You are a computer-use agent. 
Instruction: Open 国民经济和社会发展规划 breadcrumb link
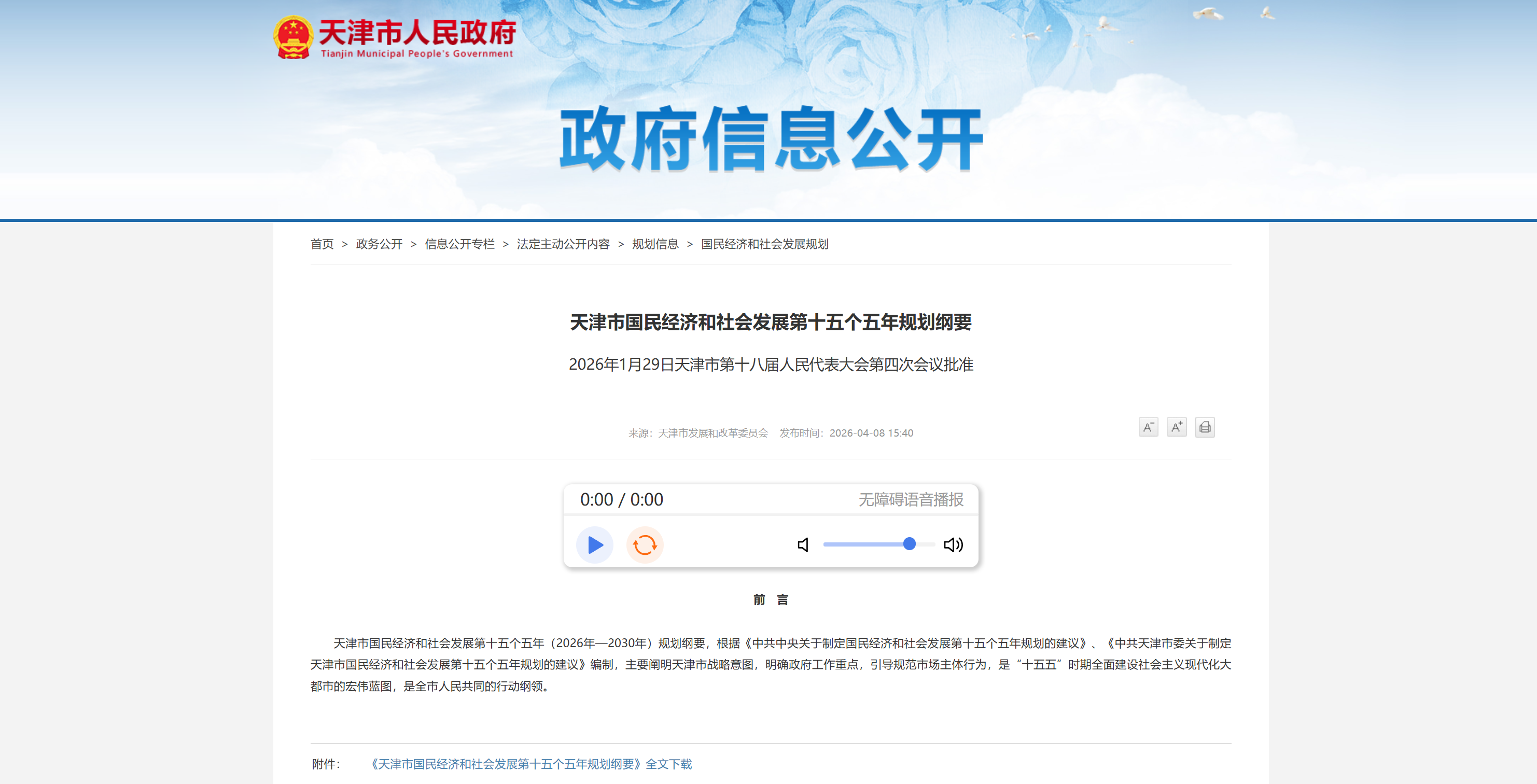pyautogui.click(x=764, y=244)
